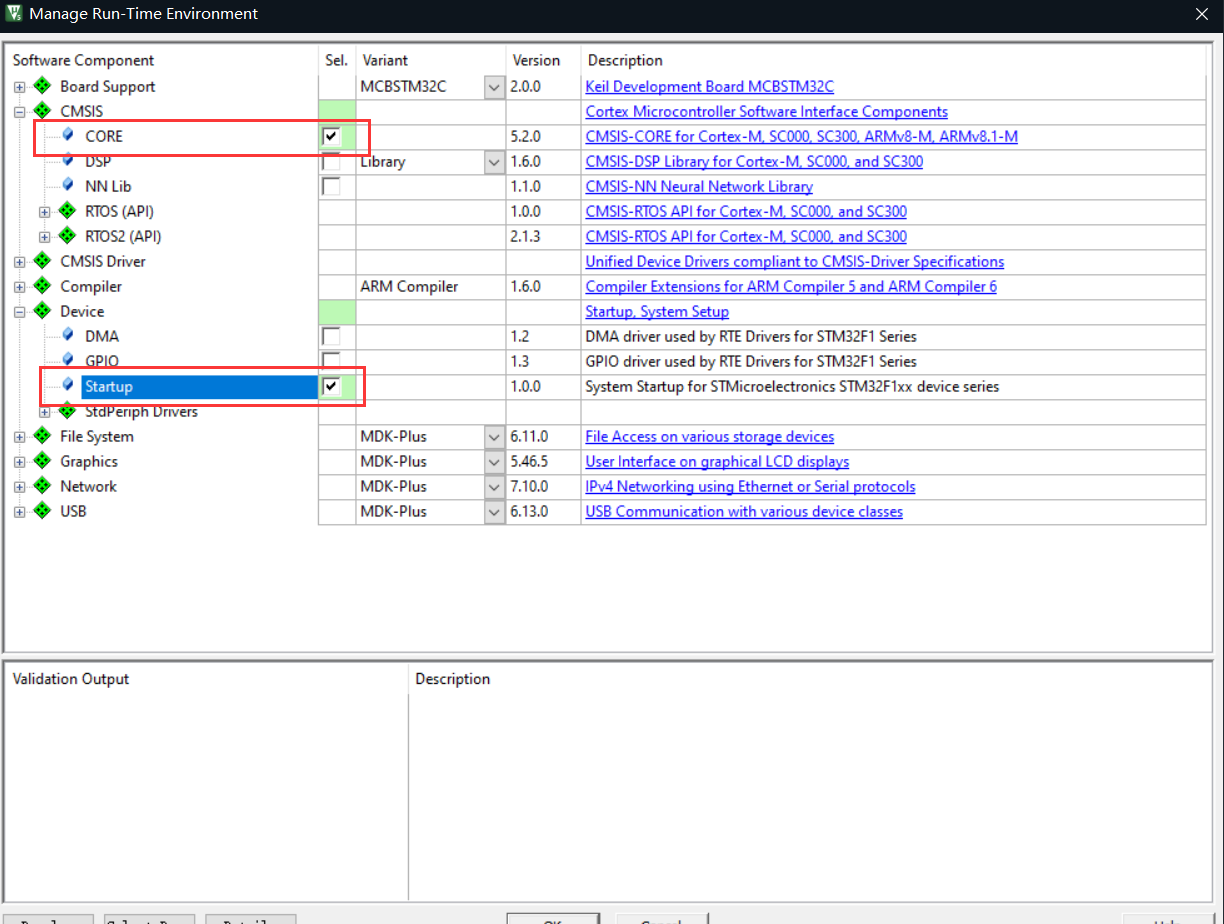The height and width of the screenshot is (924, 1224).
Task: Click the USB green diamond icon
Action: point(42,511)
